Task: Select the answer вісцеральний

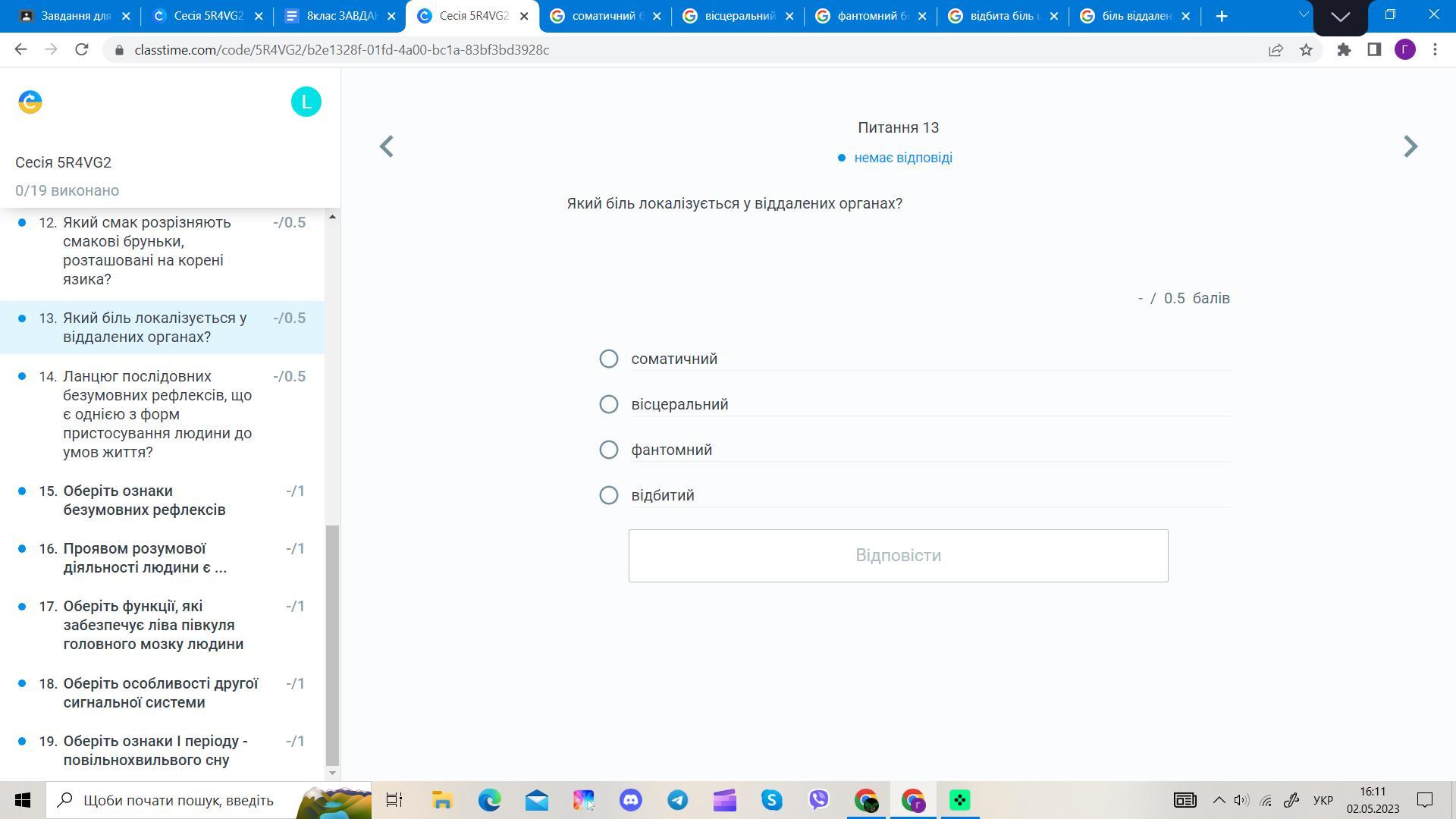Action: pyautogui.click(x=608, y=404)
